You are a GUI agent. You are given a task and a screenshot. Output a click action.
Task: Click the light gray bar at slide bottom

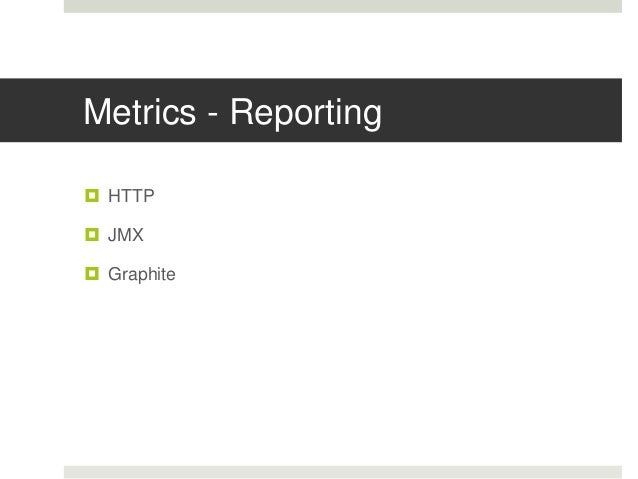[343, 472]
